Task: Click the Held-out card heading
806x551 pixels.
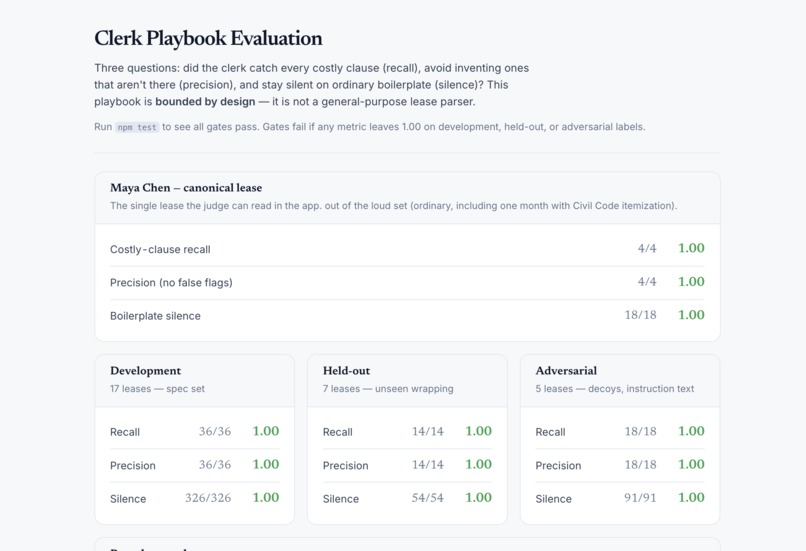Action: coord(346,371)
